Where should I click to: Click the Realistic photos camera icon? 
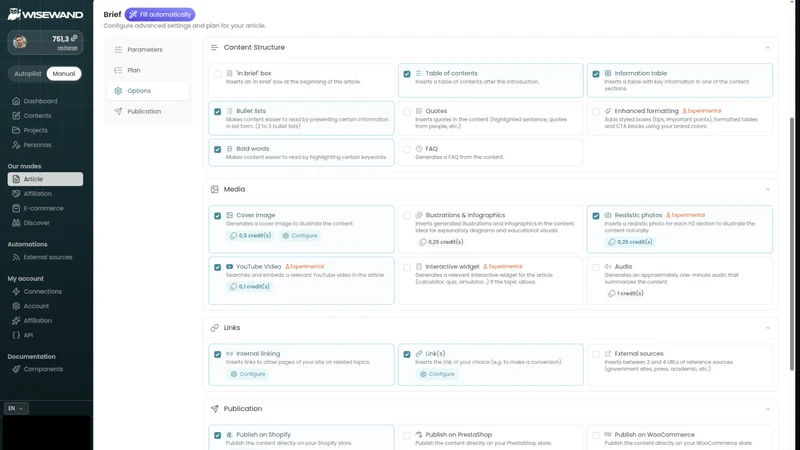pos(608,215)
